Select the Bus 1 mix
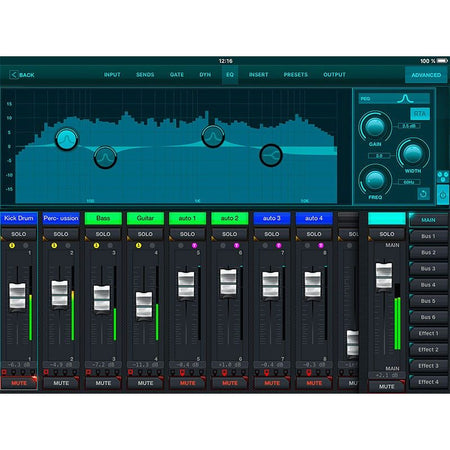This screenshot has height=450, width=450. (x=428, y=236)
